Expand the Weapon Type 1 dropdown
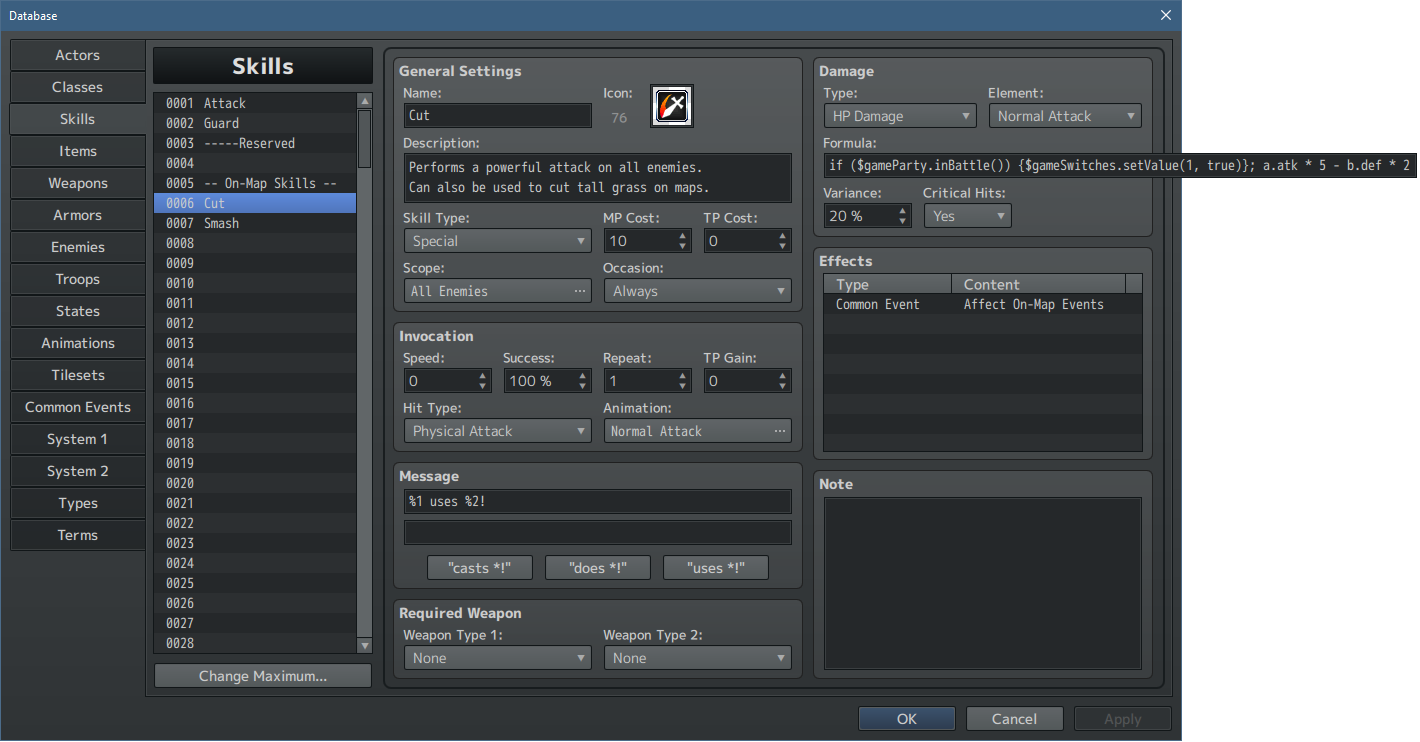 [x=497, y=658]
